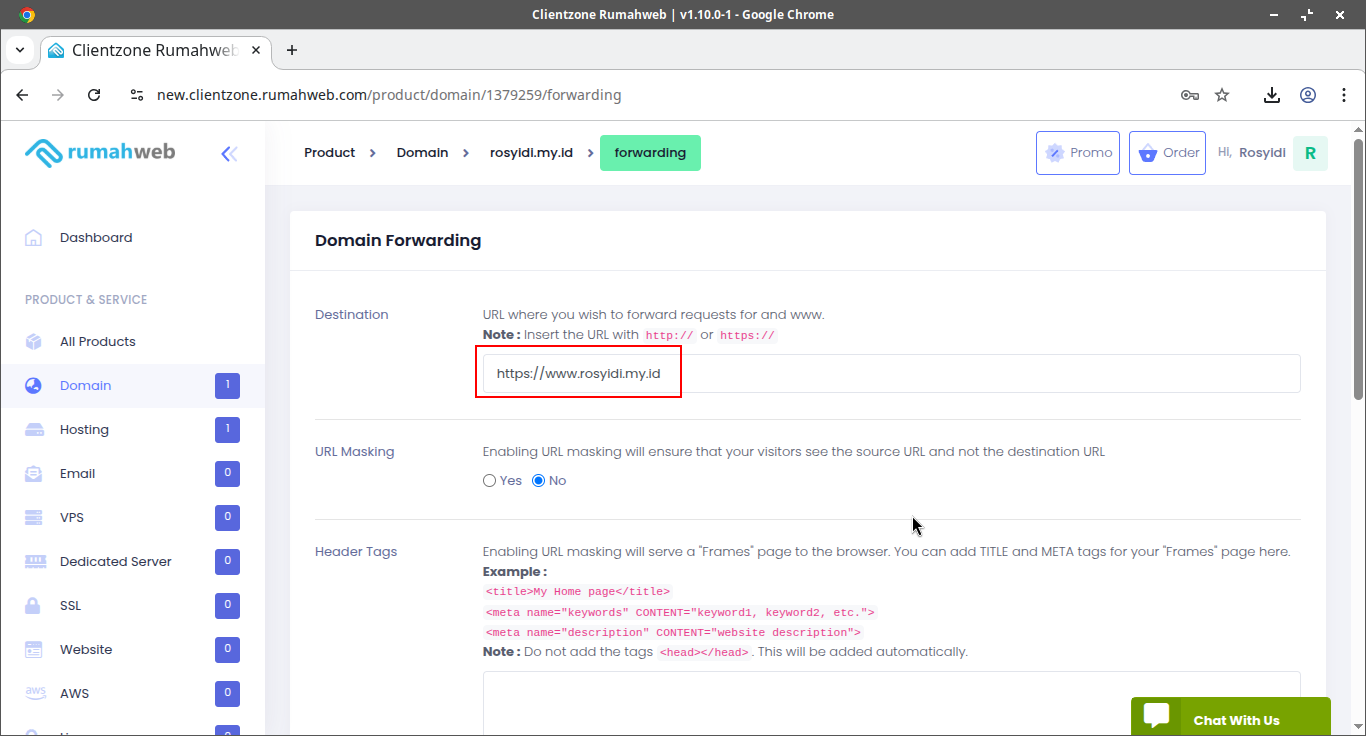The width and height of the screenshot is (1366, 736).
Task: Click the All Products box icon
Action: coord(34,342)
